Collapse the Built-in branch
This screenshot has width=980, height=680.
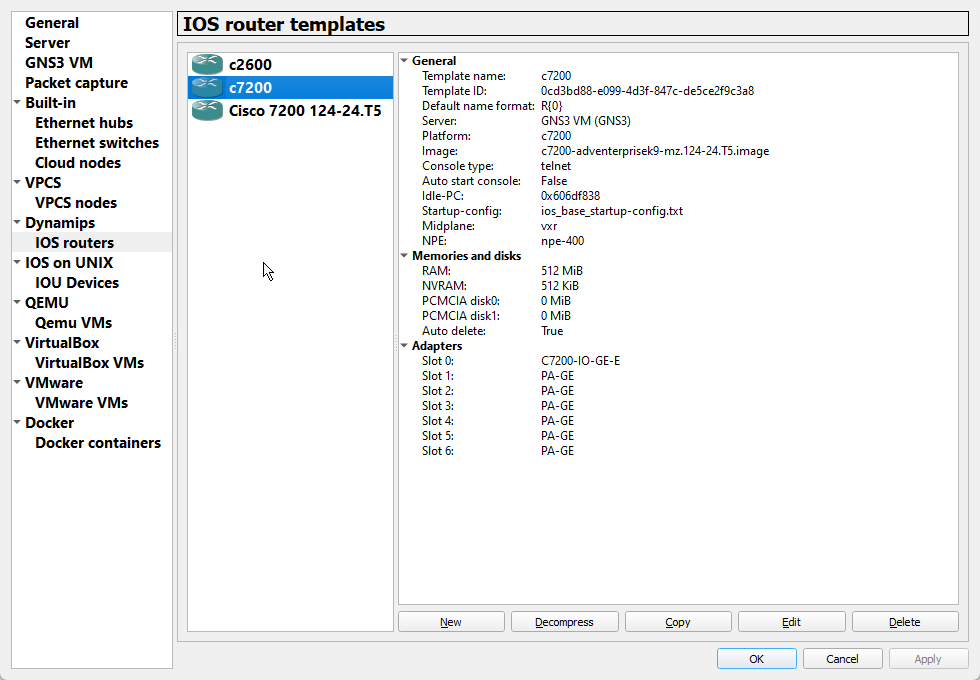[x=16, y=102]
